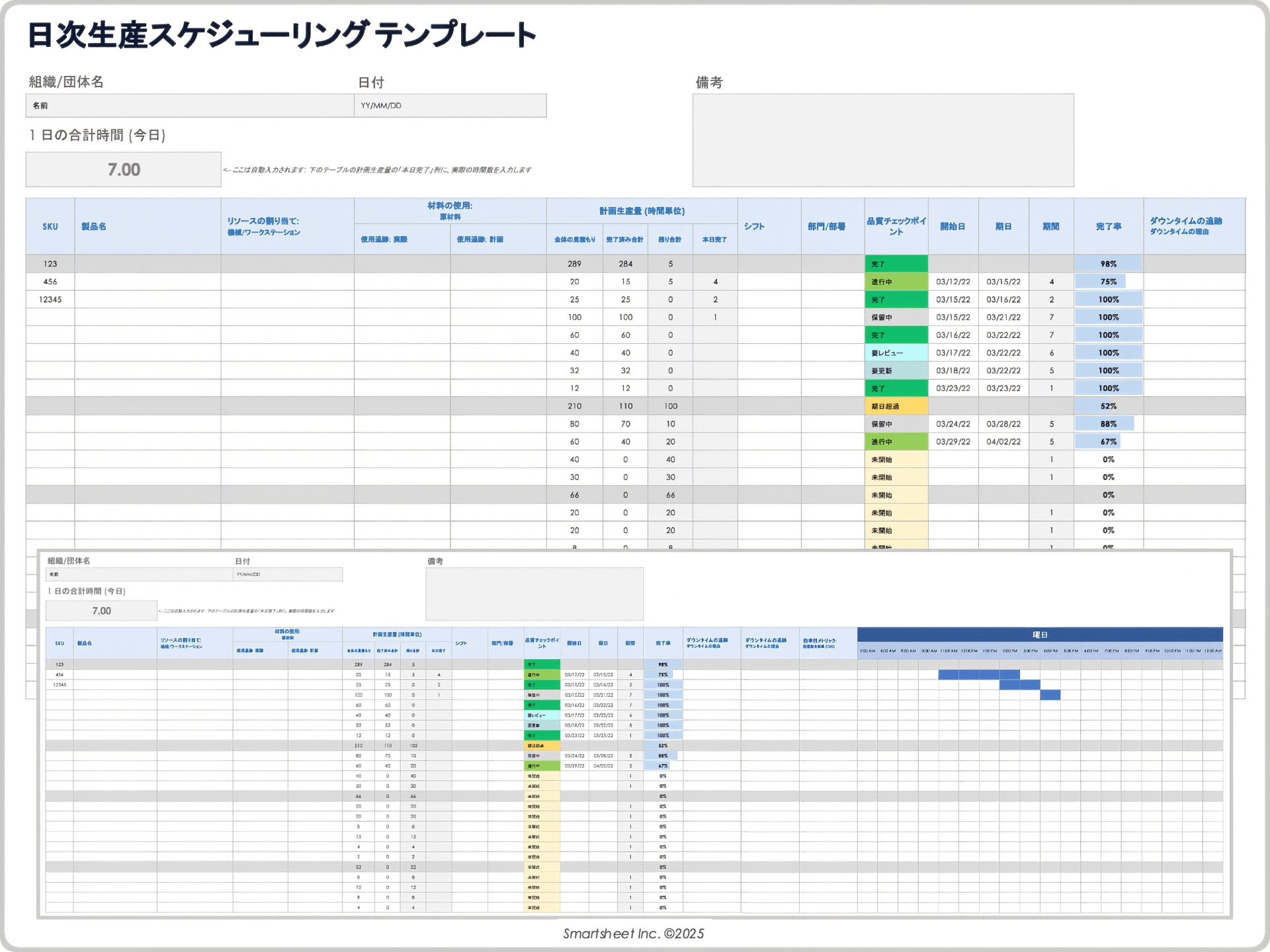This screenshot has width=1270, height=952.
Task: Click the 使用追跡: 計画 sub-header
Action: click(x=499, y=239)
